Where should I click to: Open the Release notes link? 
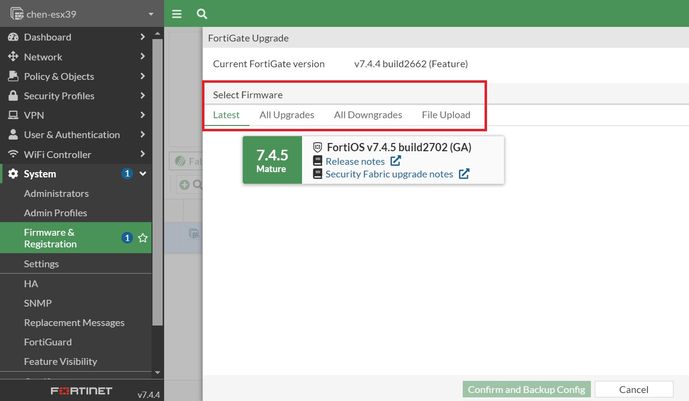click(355, 161)
